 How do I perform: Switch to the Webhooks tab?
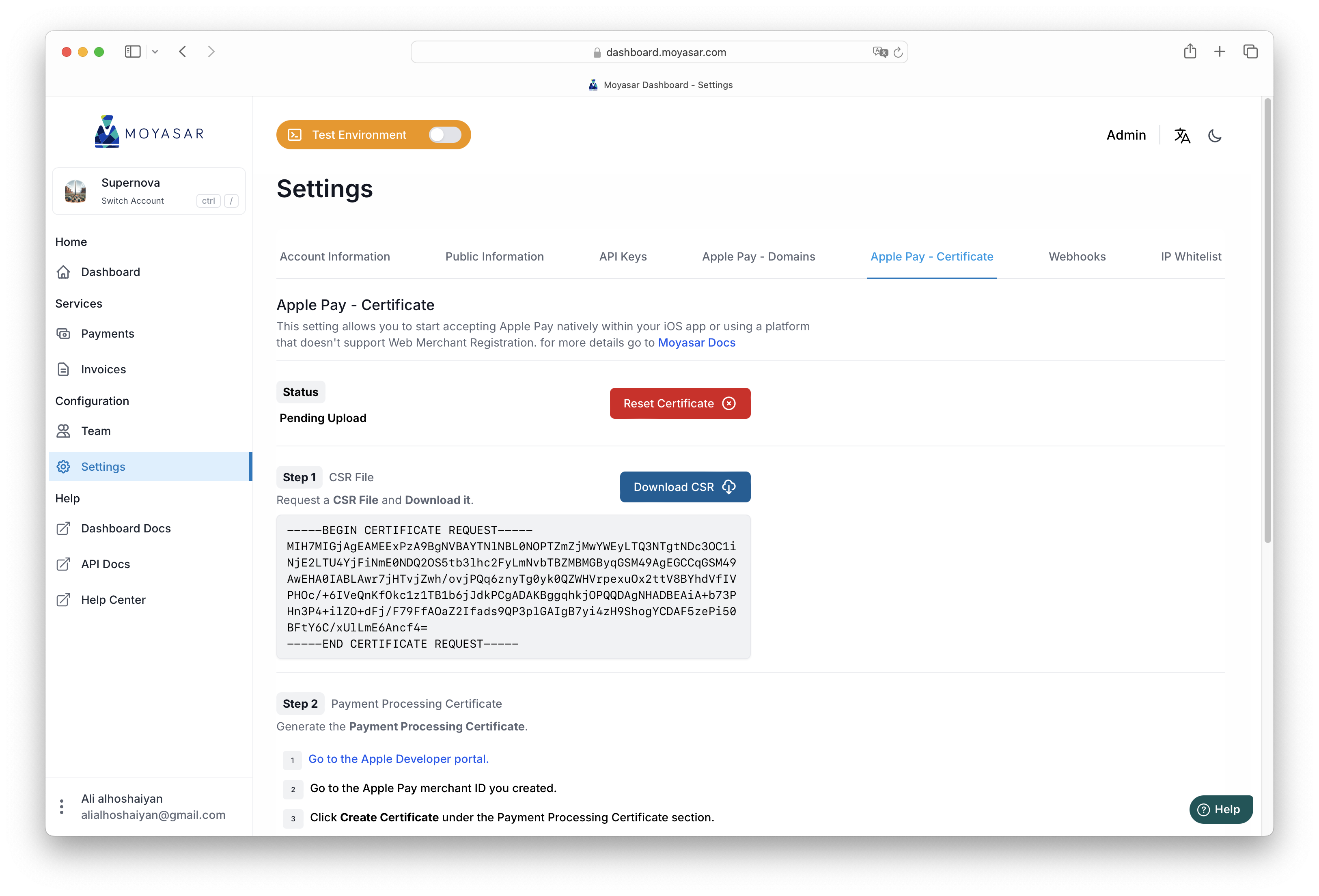1077,256
